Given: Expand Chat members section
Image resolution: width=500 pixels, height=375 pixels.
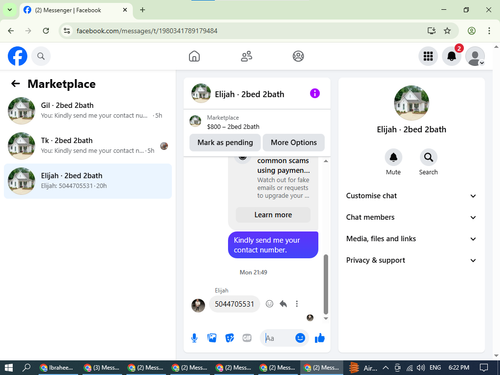Looking at the screenshot, I should [411, 217].
